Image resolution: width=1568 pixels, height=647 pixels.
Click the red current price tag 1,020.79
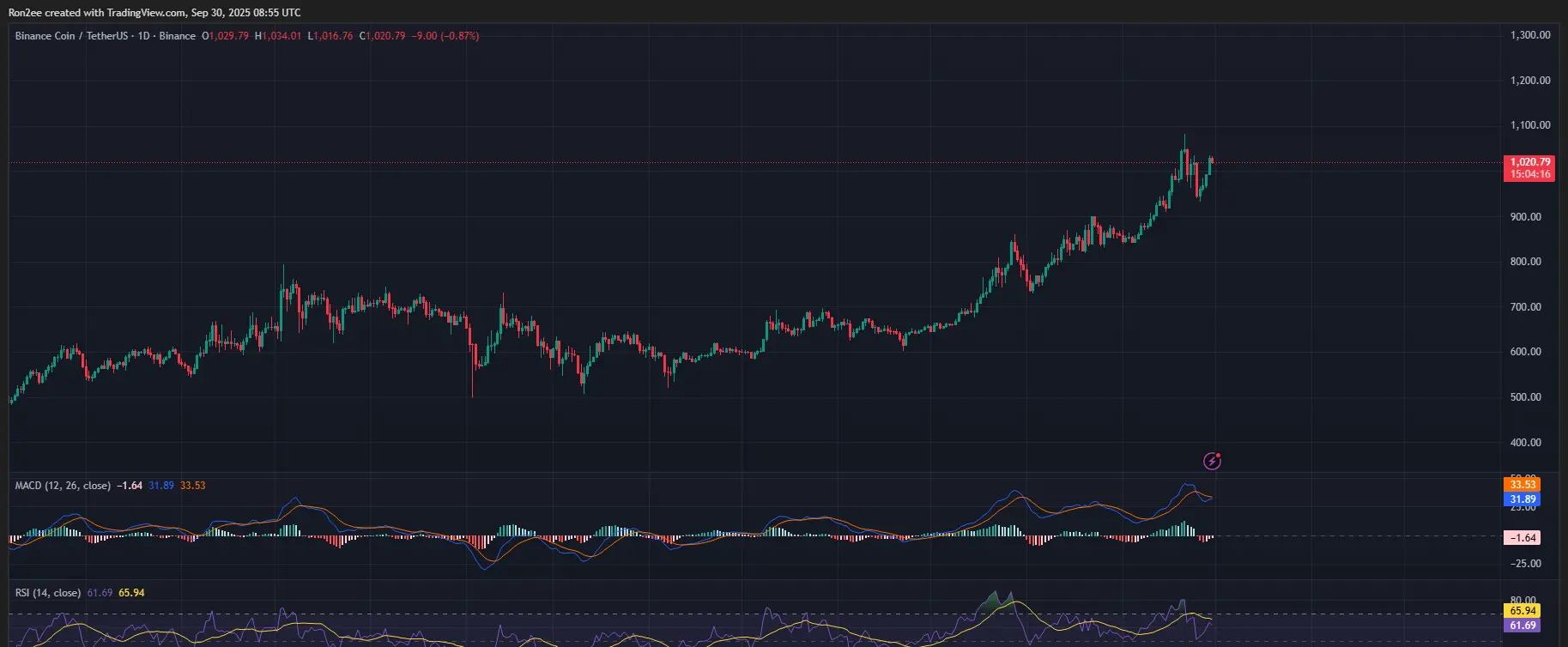coord(1529,162)
